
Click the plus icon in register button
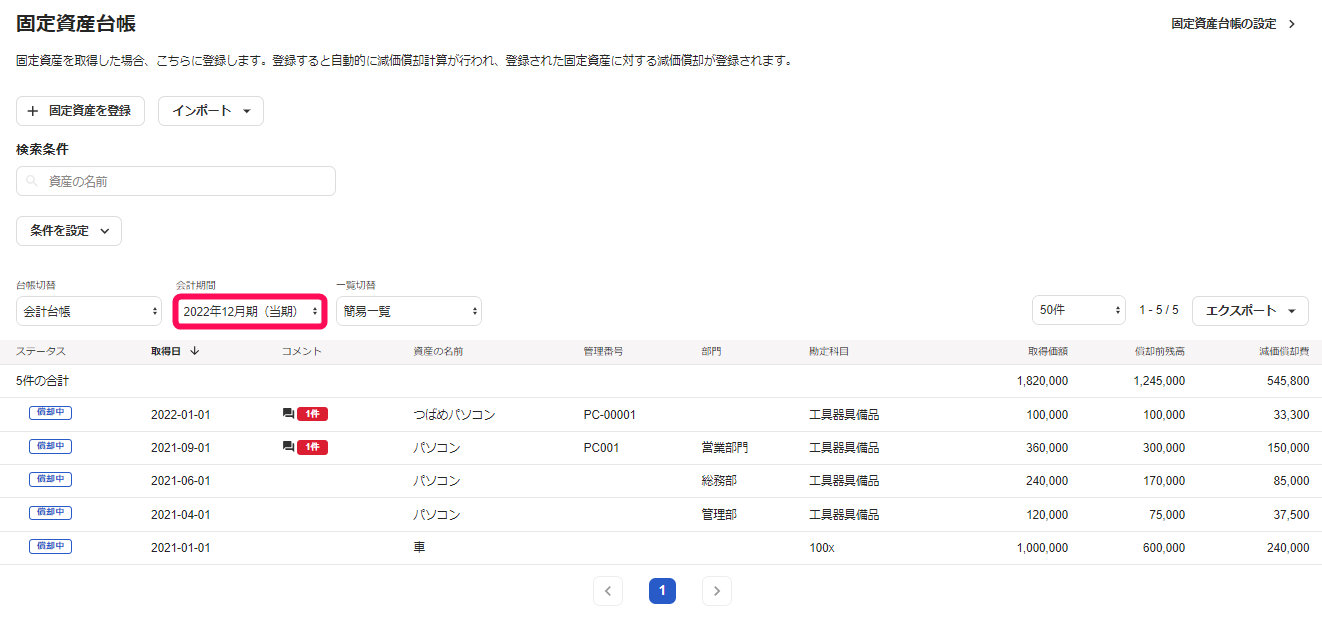pyautogui.click(x=33, y=111)
